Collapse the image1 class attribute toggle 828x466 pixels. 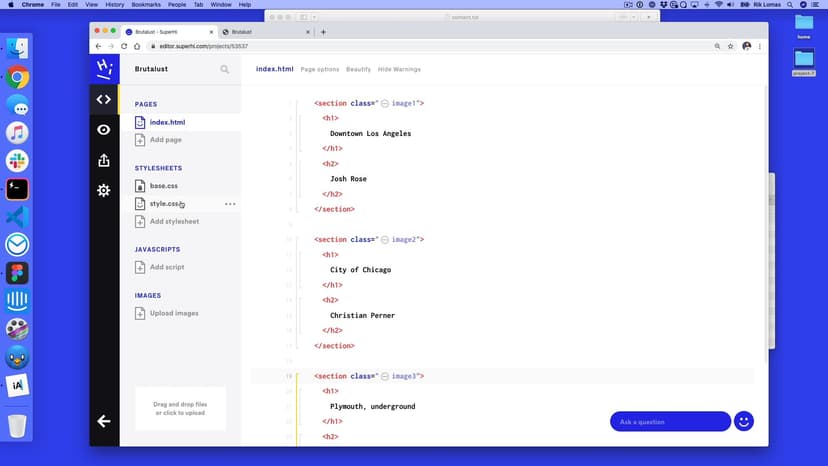click(x=385, y=103)
